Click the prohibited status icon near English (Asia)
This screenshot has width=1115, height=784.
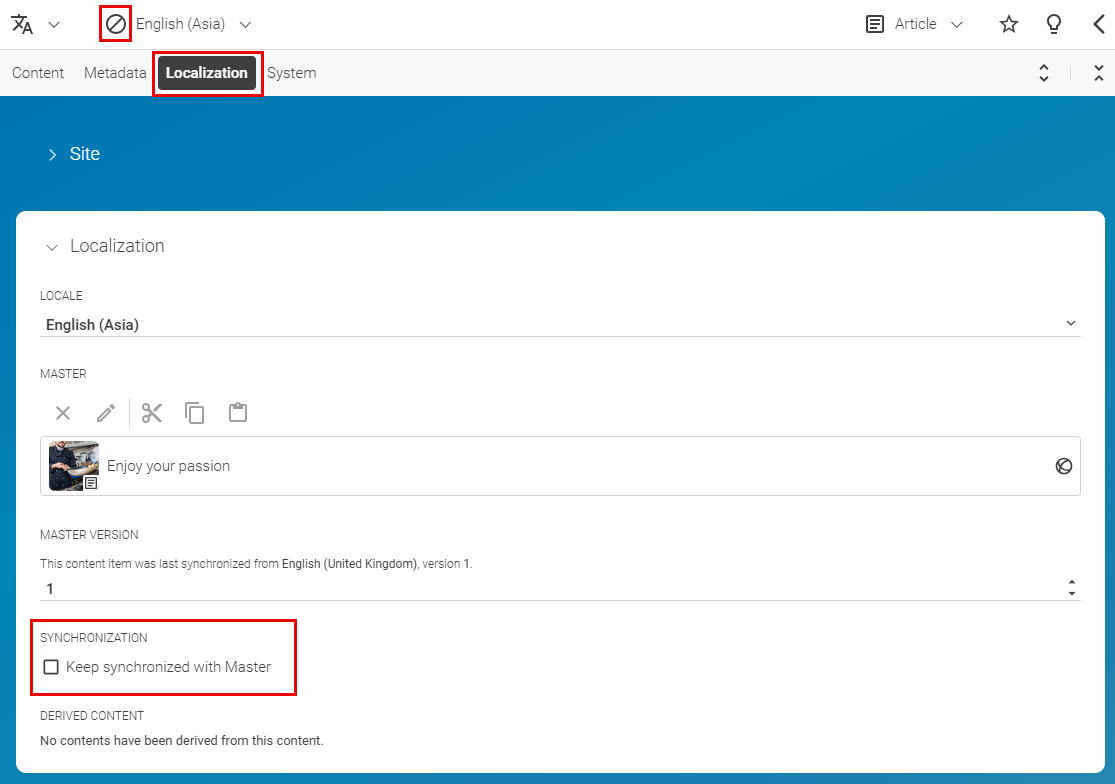(113, 23)
